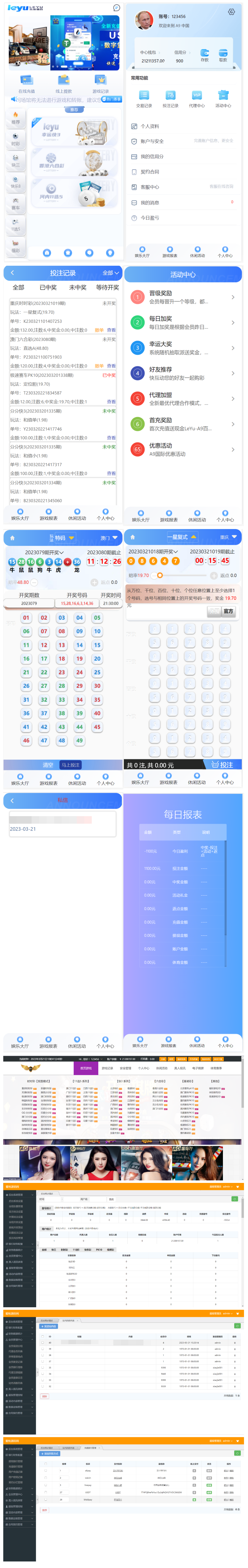Open the chat message icon next to leyu logo
The width and height of the screenshot is (248, 1568).
[116, 8]
